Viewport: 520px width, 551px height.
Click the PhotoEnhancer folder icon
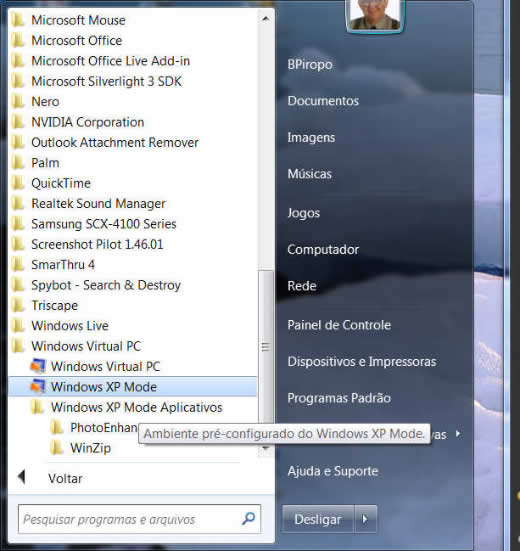tap(57, 428)
